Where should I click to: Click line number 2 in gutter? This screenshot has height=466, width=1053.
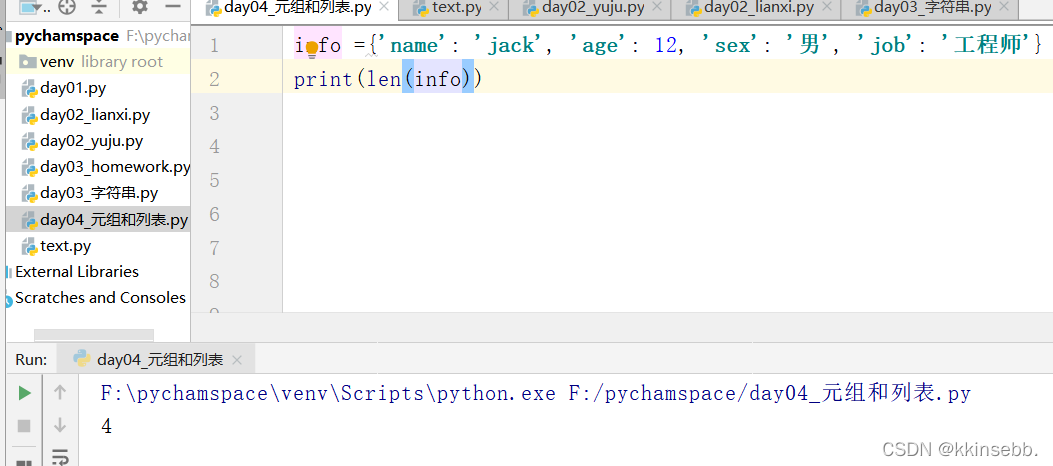(x=214, y=79)
